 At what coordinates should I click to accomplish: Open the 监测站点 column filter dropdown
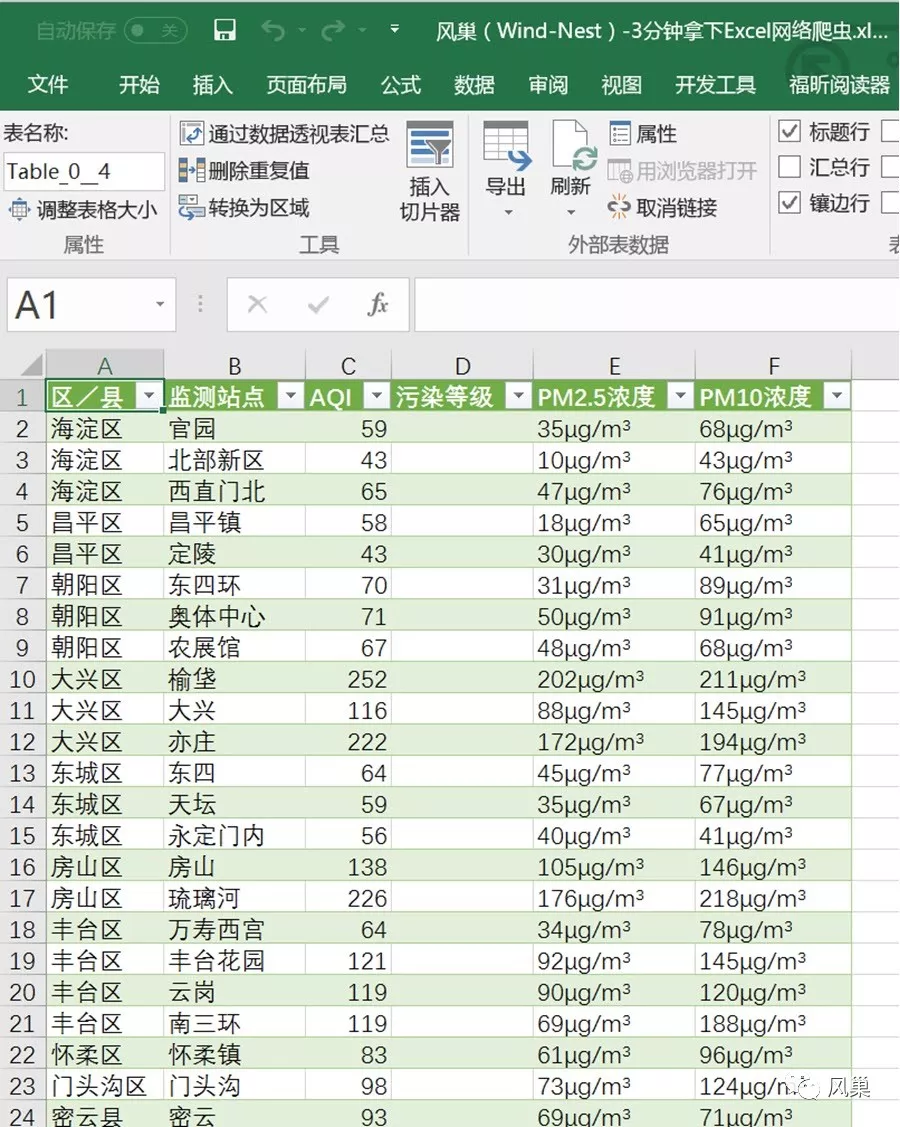tap(291, 395)
